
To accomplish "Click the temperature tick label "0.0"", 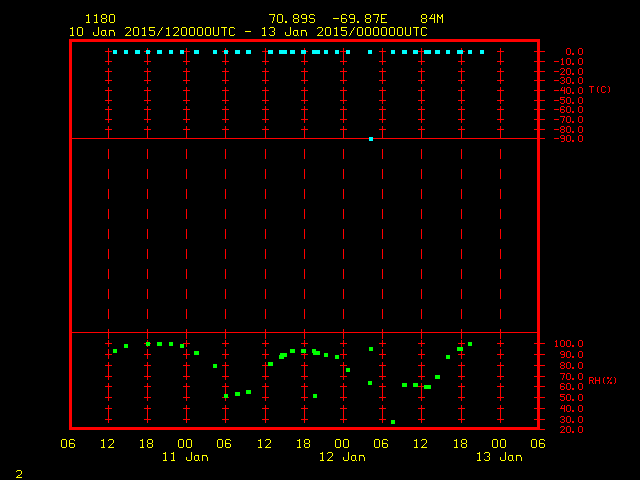I will pyautogui.click(x=574, y=51).
